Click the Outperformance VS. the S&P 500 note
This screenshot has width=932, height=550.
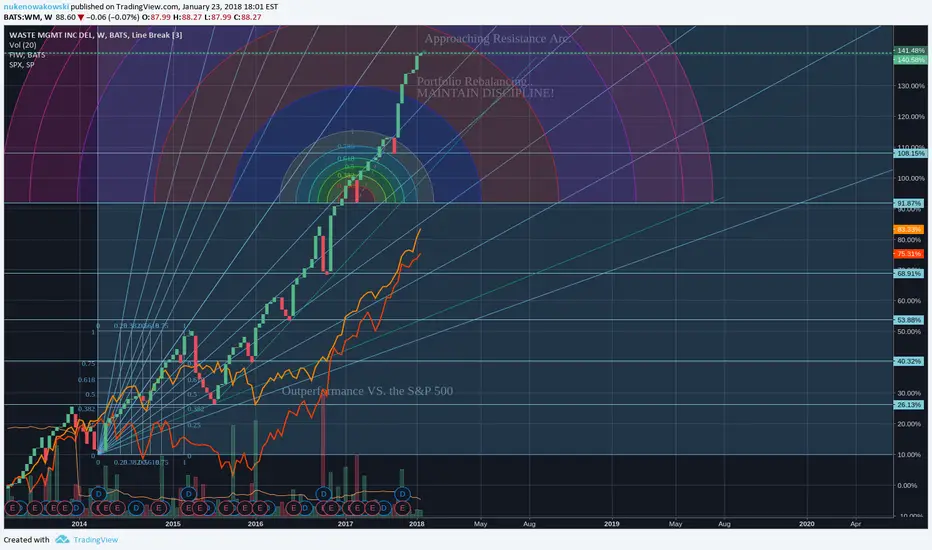point(367,391)
